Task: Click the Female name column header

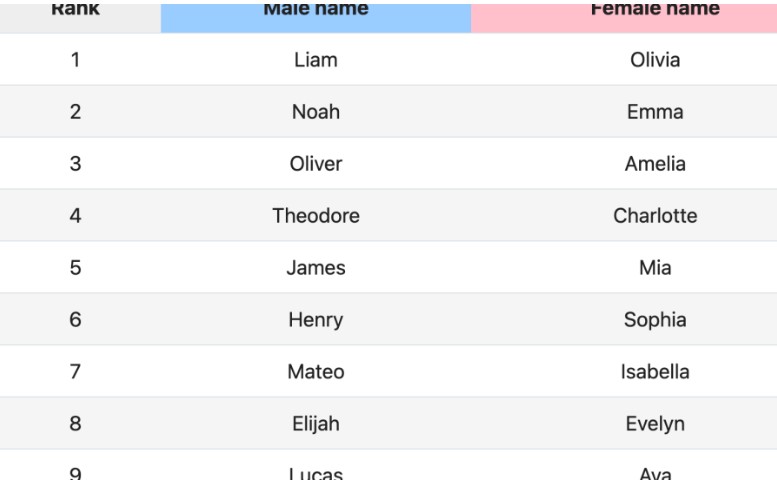Action: (655, 9)
